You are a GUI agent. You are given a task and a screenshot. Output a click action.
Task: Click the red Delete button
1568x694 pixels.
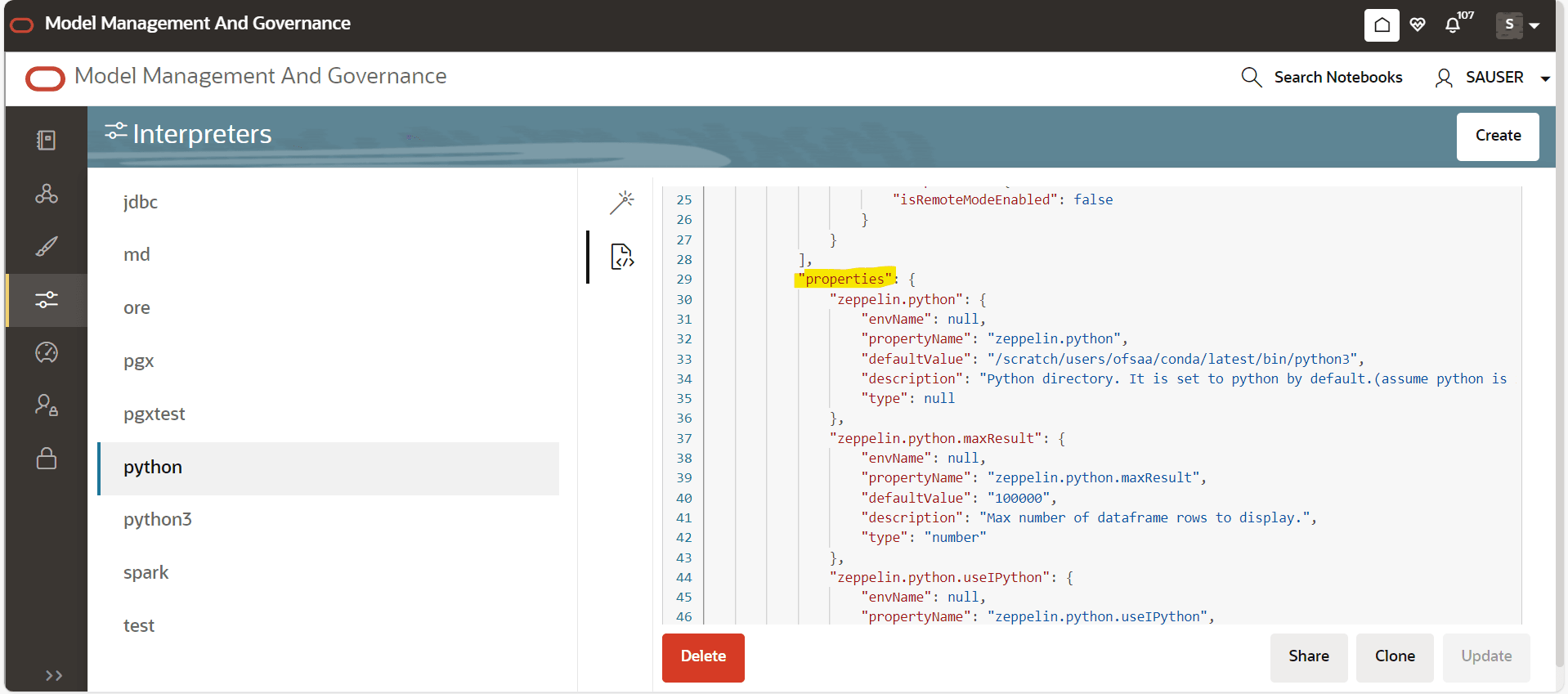pyautogui.click(x=703, y=657)
